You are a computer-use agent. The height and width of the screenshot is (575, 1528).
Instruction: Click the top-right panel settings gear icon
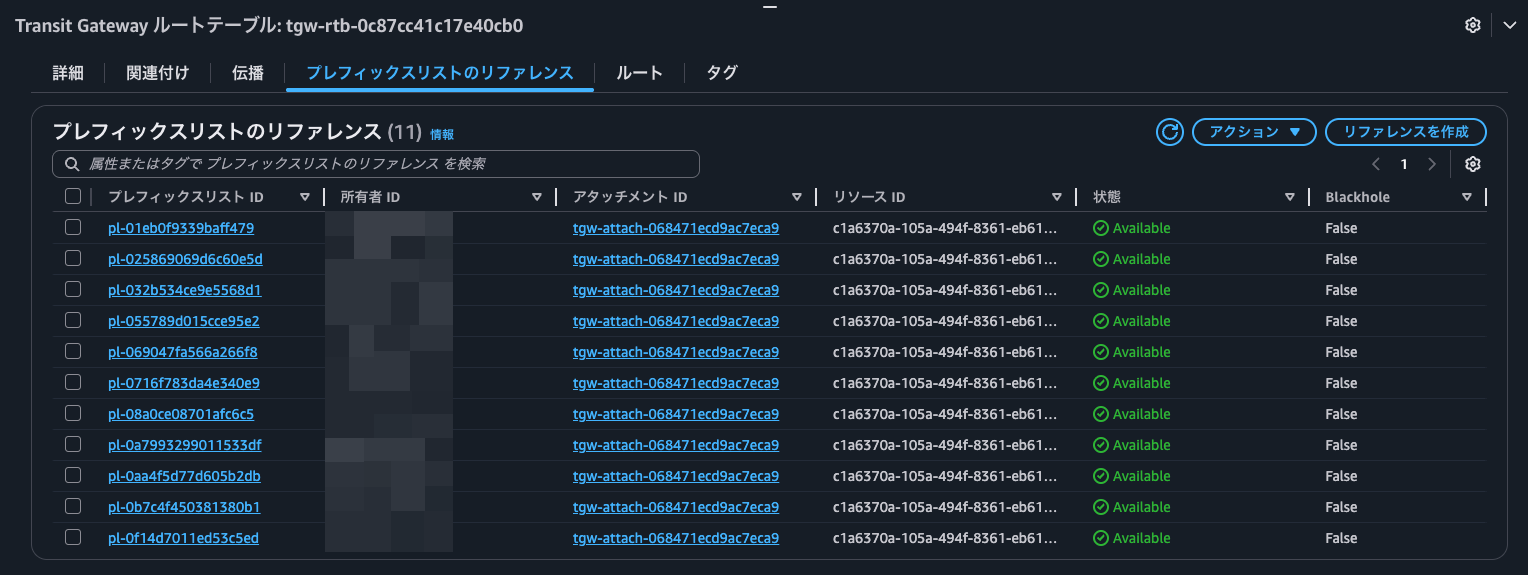[1472, 26]
